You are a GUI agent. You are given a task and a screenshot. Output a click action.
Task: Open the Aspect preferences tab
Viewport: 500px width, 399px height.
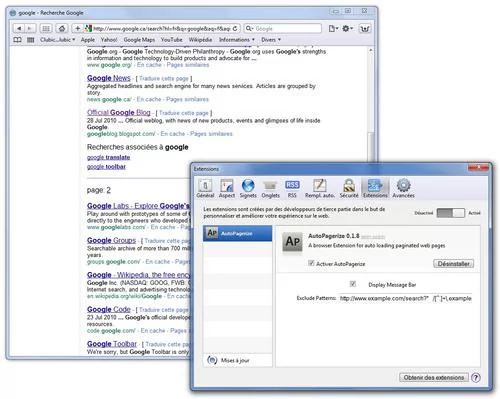[227, 189]
